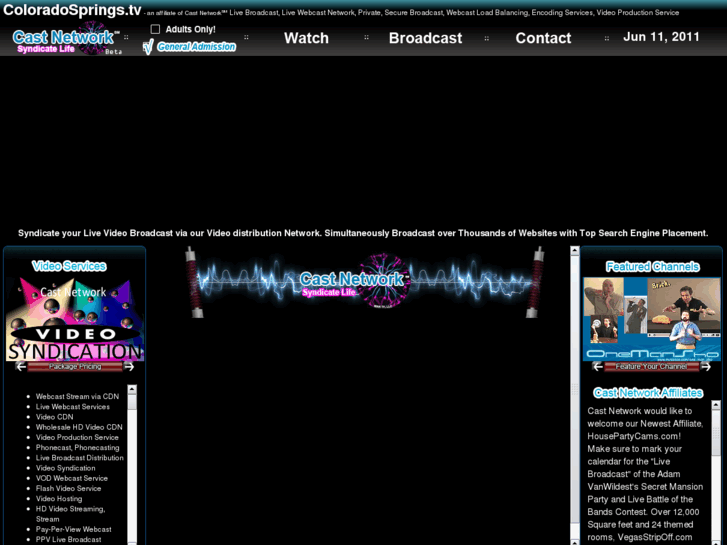Screen dimensions: 727x545
Task: Open VOD Webcast Service link
Action: (71, 478)
